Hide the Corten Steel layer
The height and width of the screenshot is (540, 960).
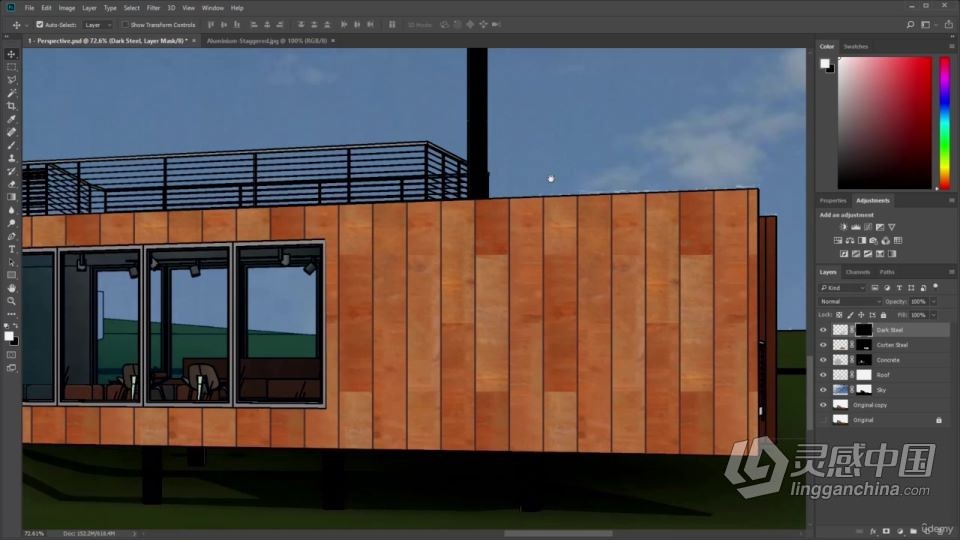(x=823, y=345)
